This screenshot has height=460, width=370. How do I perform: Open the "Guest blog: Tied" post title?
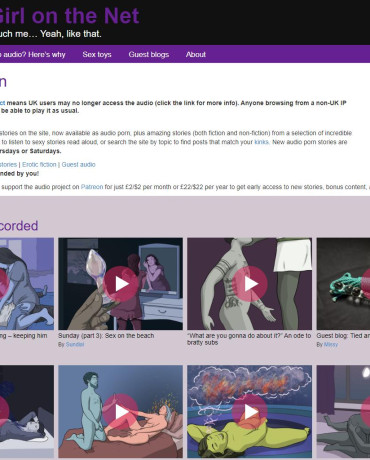(343, 336)
